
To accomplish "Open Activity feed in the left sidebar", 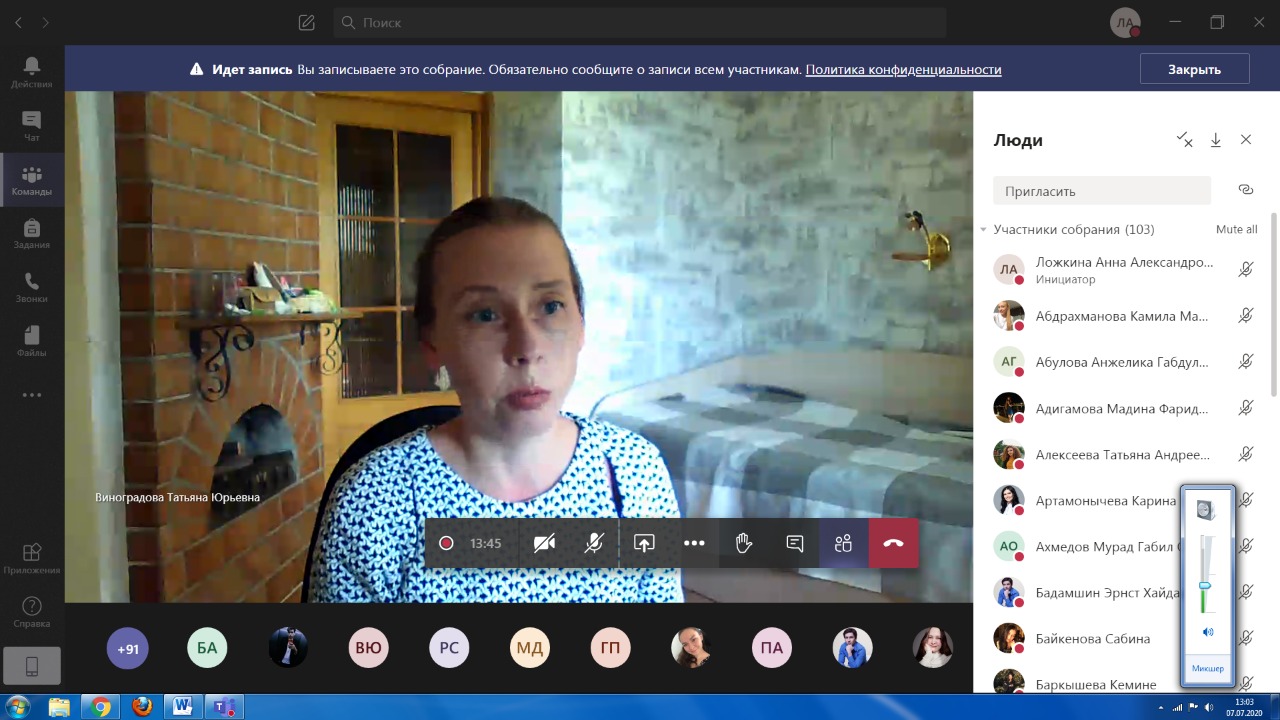I will (x=32, y=72).
